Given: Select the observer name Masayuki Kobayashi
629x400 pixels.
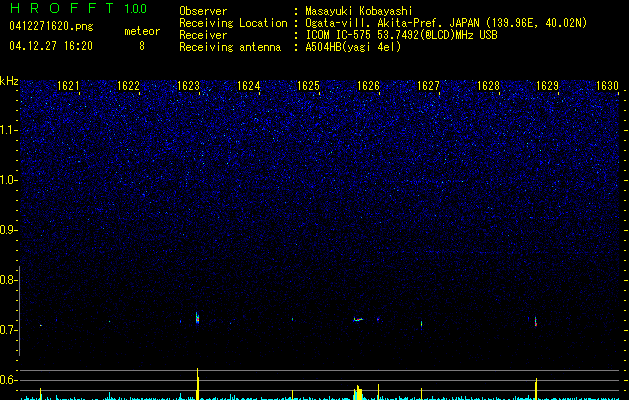Looking at the screenshot, I should 358,11.
